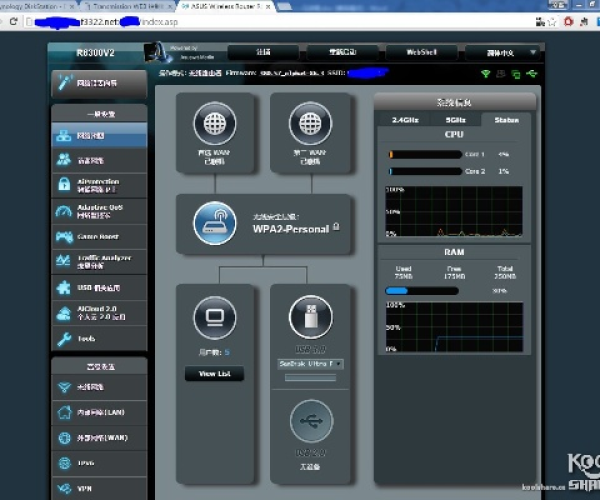
Task: Click the WPA2-Personal security level text
Action: coord(291,229)
